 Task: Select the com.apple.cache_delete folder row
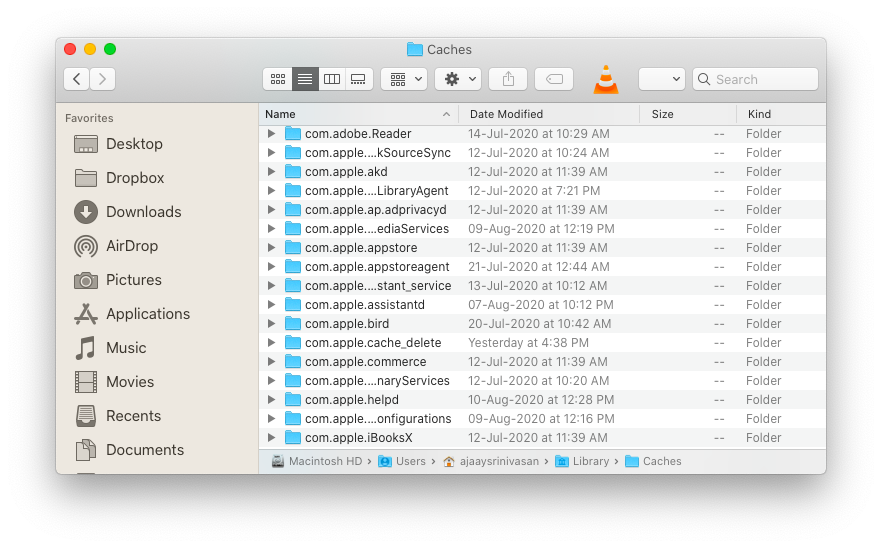(x=372, y=343)
